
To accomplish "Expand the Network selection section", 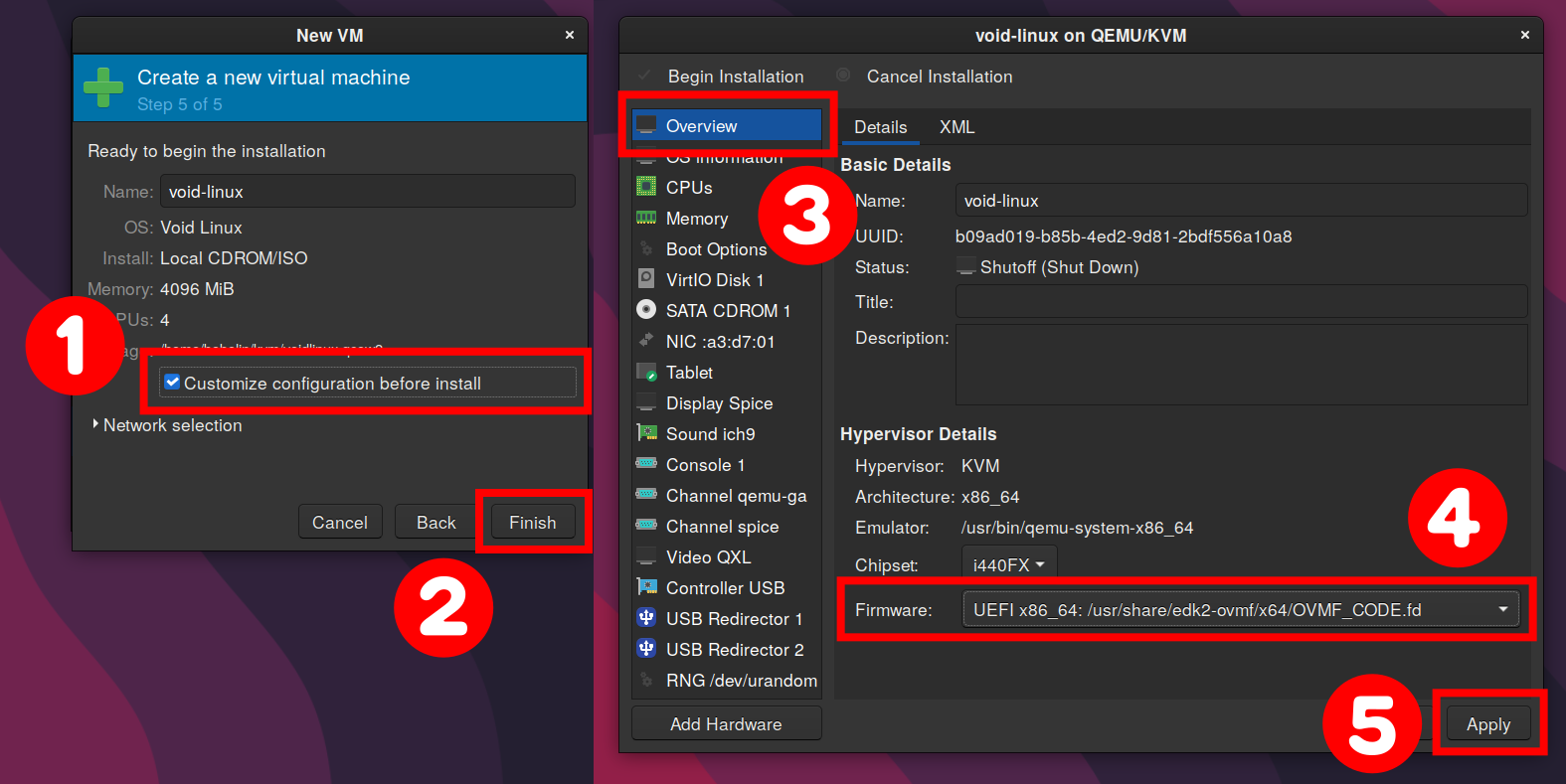I will (x=167, y=425).
